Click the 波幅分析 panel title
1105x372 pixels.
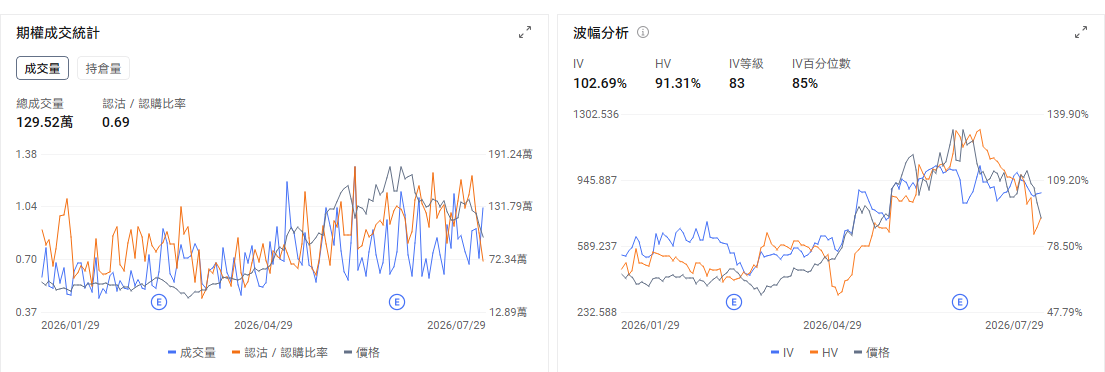tap(601, 32)
